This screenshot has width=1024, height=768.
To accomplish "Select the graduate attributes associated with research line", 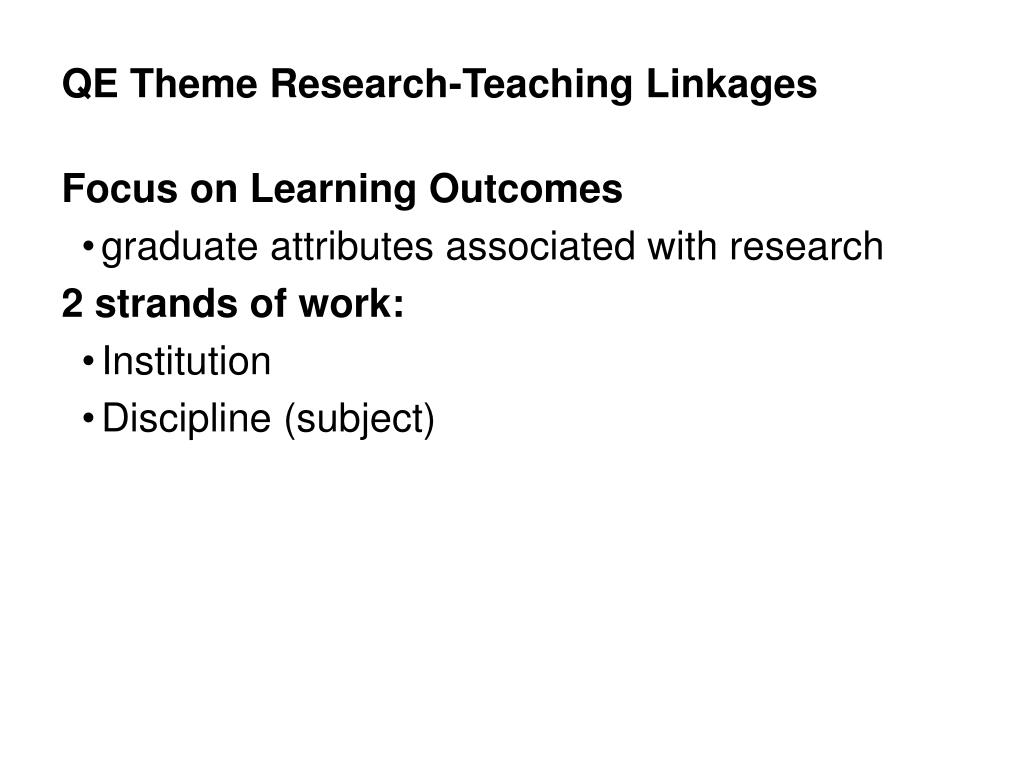I will pyautogui.click(x=492, y=248).
